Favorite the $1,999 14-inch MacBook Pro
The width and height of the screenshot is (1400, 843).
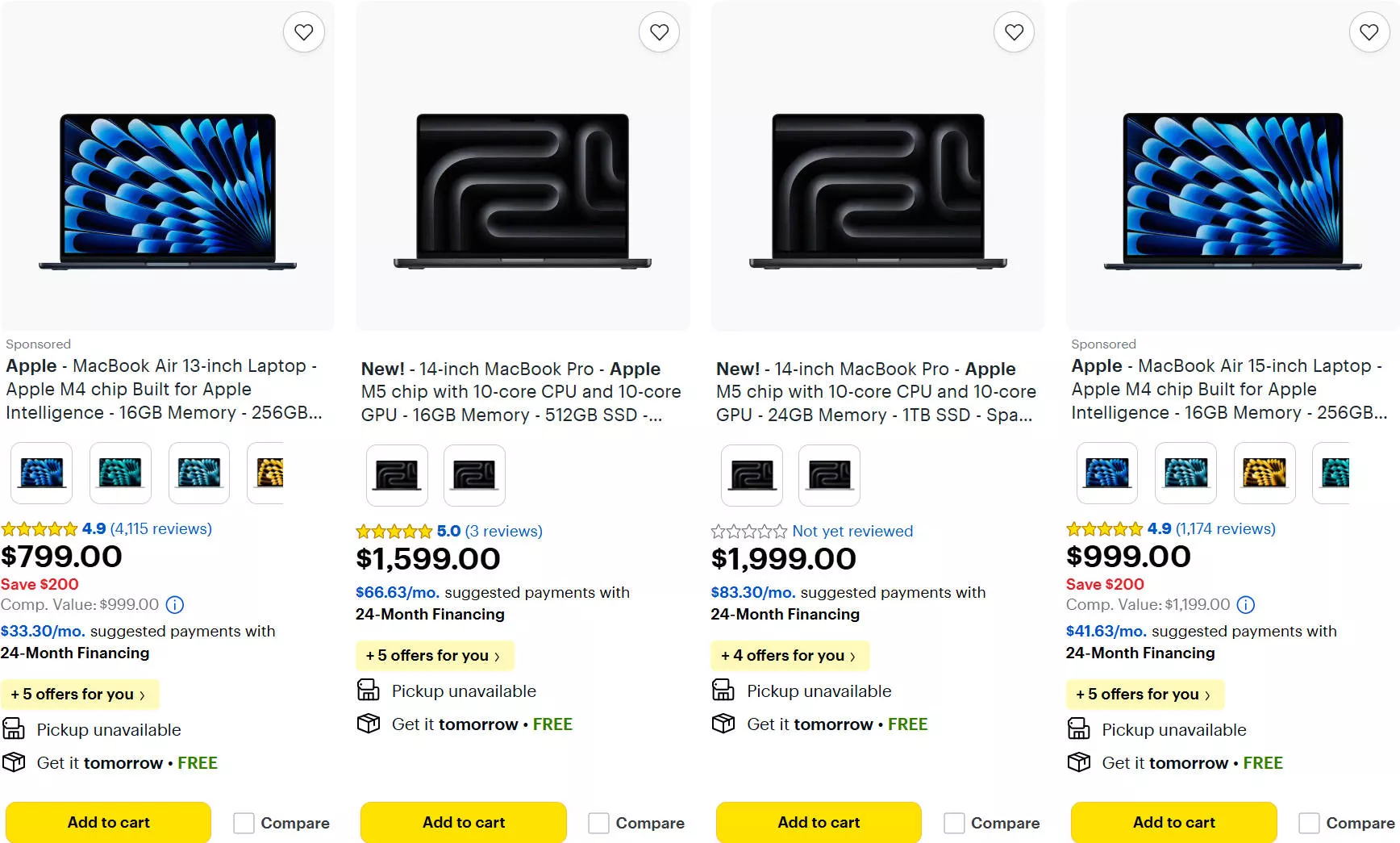(1015, 31)
